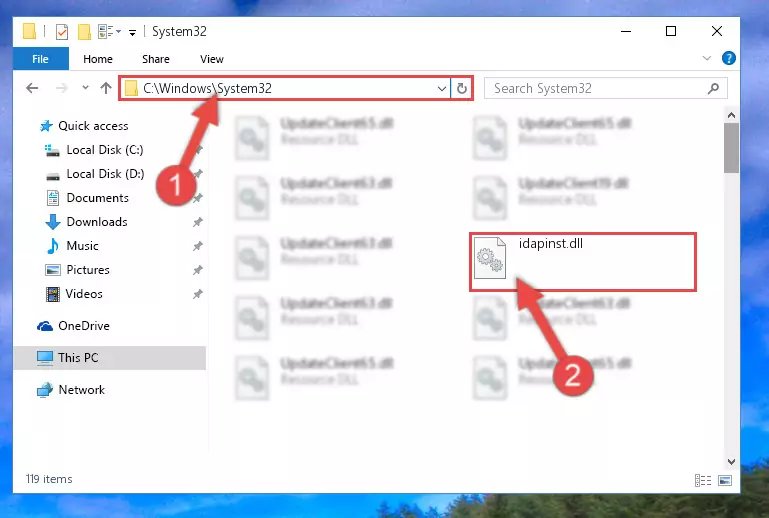Select OneDrive in navigation pane

pyautogui.click(x=84, y=326)
